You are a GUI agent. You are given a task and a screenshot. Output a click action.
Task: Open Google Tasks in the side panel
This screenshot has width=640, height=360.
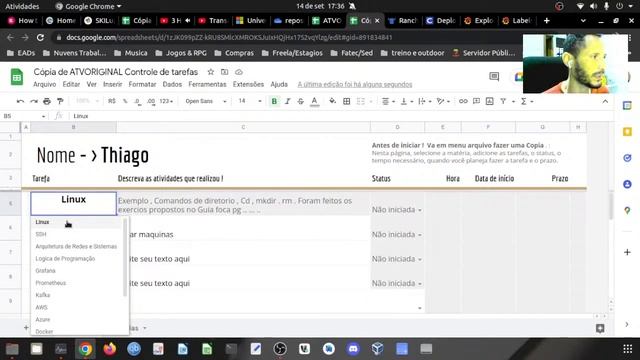627,158
